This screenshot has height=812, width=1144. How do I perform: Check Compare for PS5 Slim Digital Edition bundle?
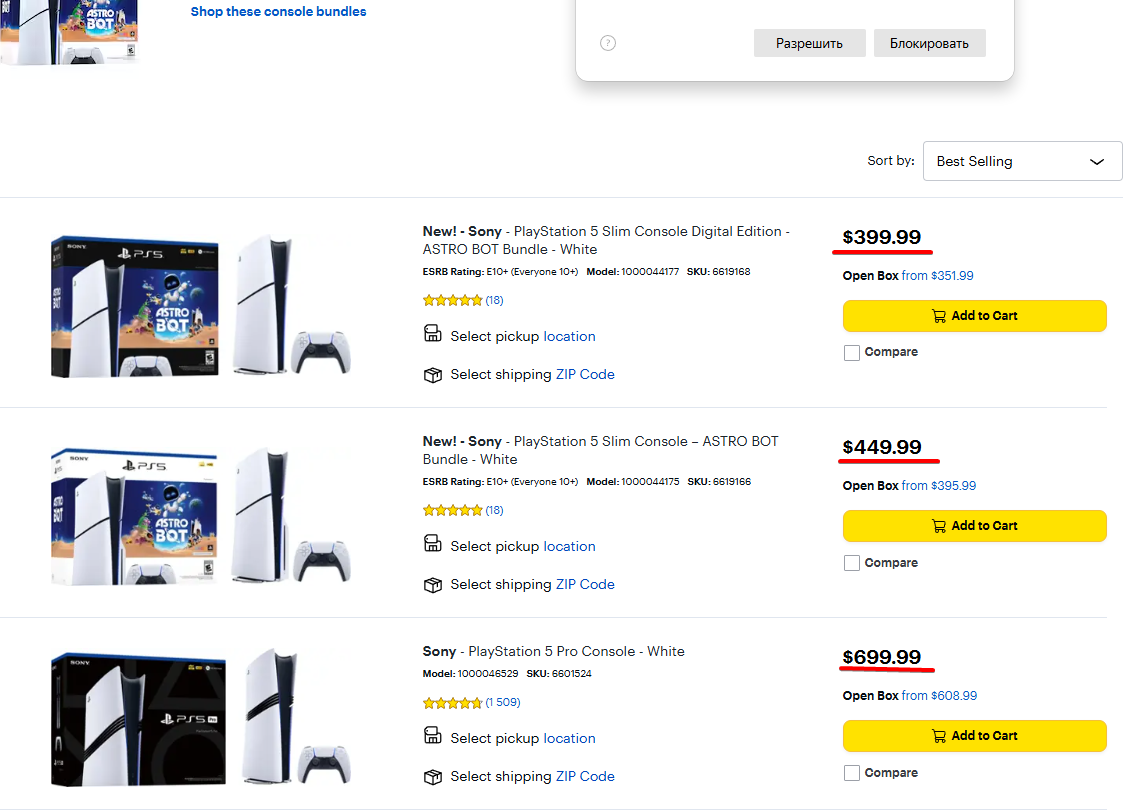tap(852, 353)
